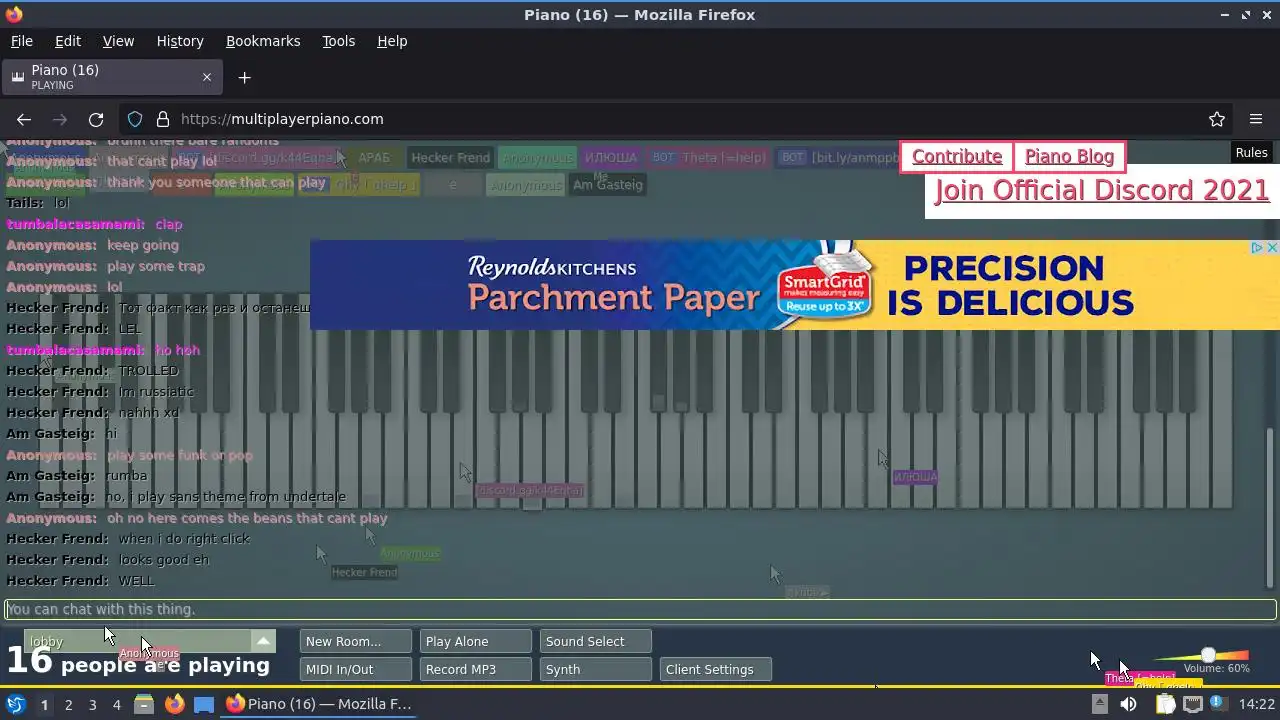Start Record MP3

click(x=475, y=669)
